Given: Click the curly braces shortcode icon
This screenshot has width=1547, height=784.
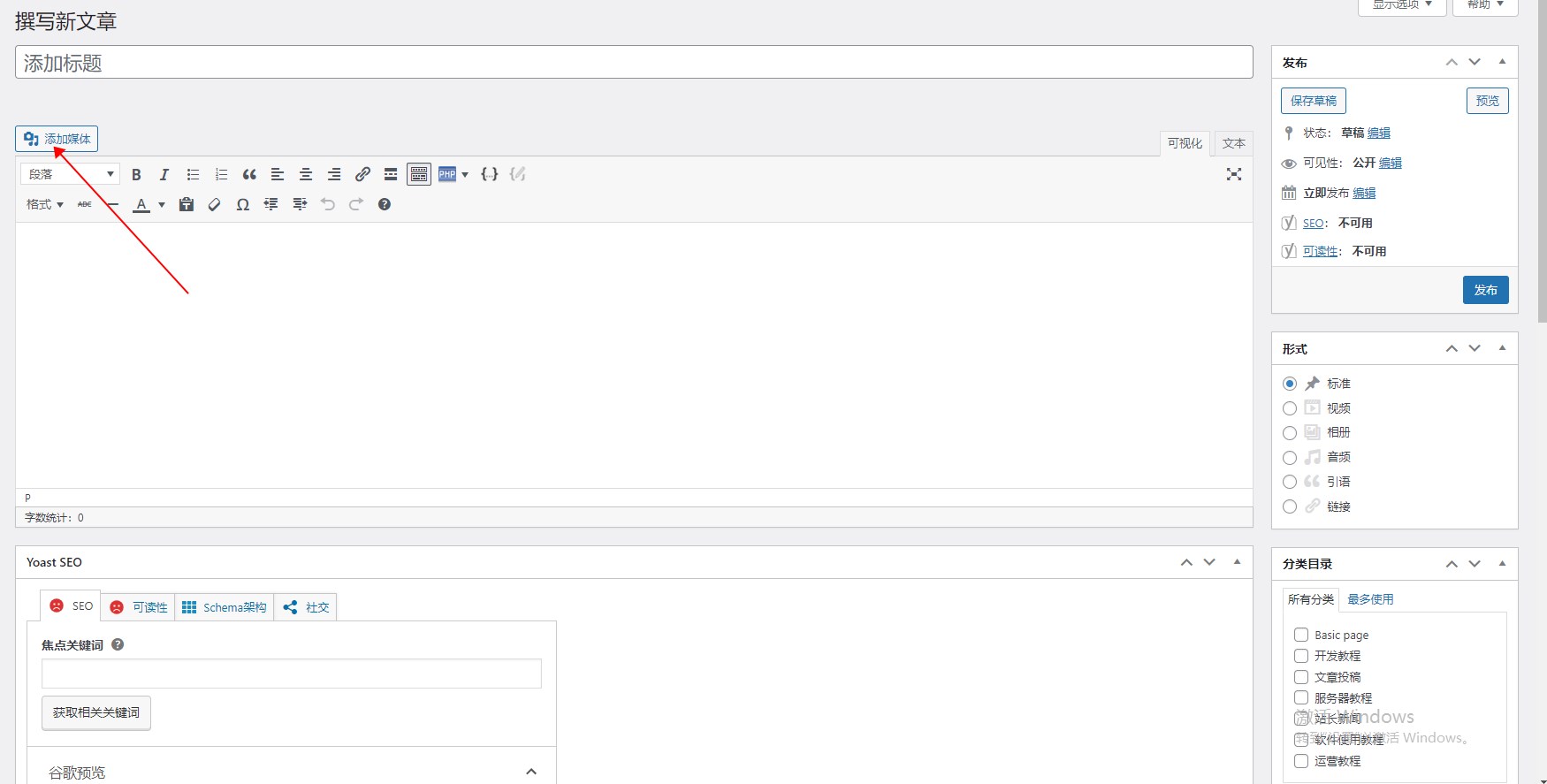Looking at the screenshot, I should coord(490,174).
